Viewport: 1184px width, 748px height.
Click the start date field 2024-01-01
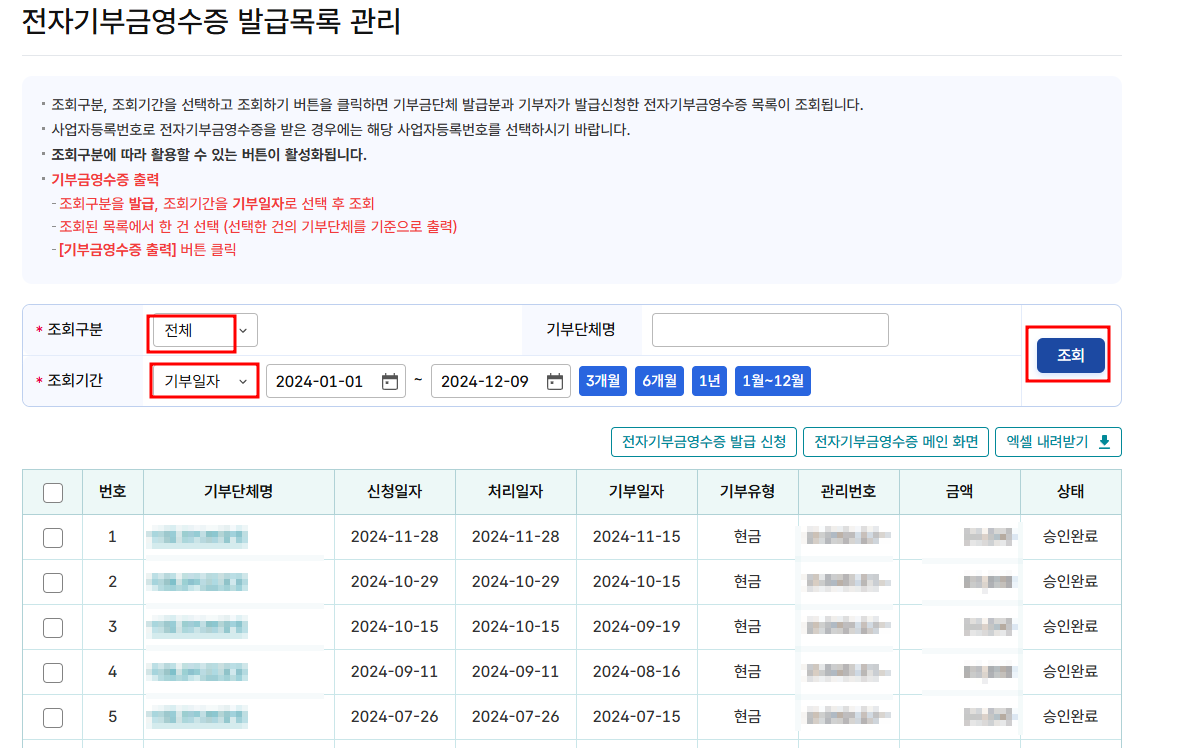point(335,381)
